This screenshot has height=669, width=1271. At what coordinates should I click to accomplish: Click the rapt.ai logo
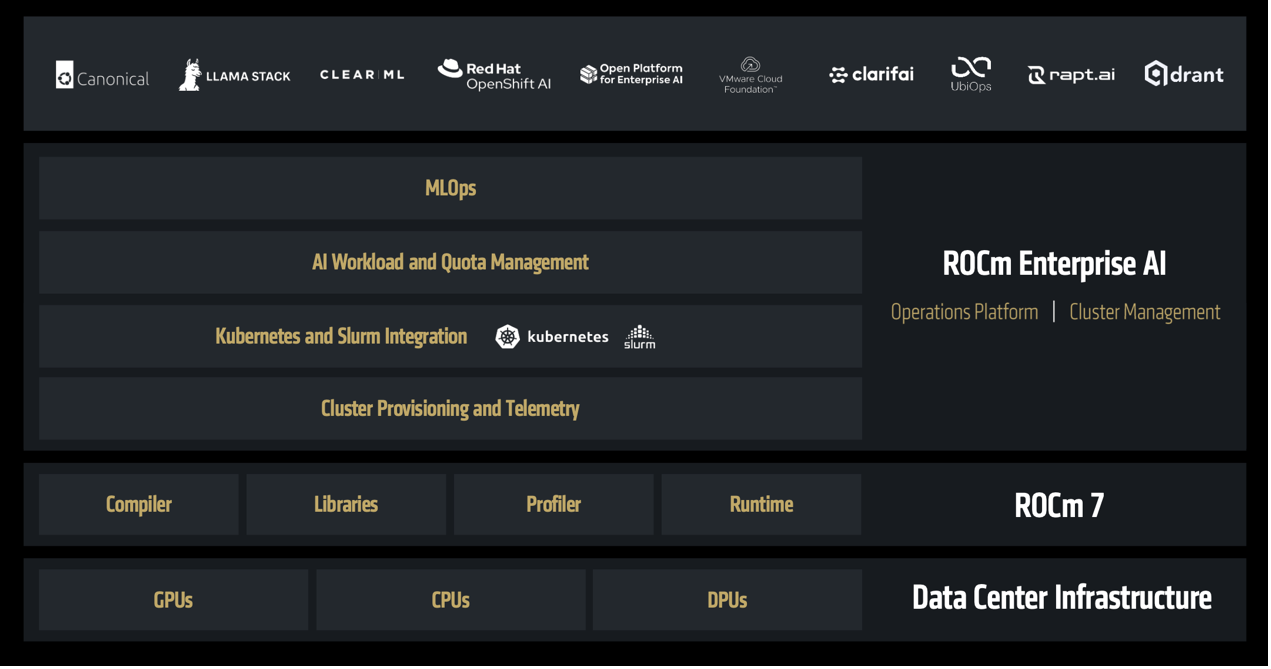coord(1071,75)
